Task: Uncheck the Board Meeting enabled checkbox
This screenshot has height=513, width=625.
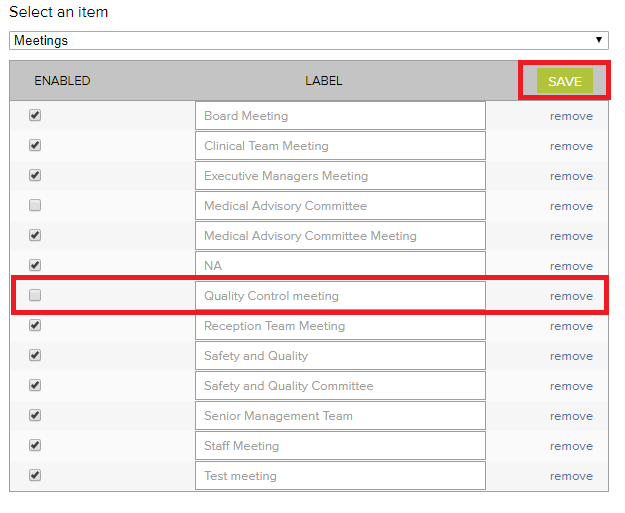Action: coord(35,116)
